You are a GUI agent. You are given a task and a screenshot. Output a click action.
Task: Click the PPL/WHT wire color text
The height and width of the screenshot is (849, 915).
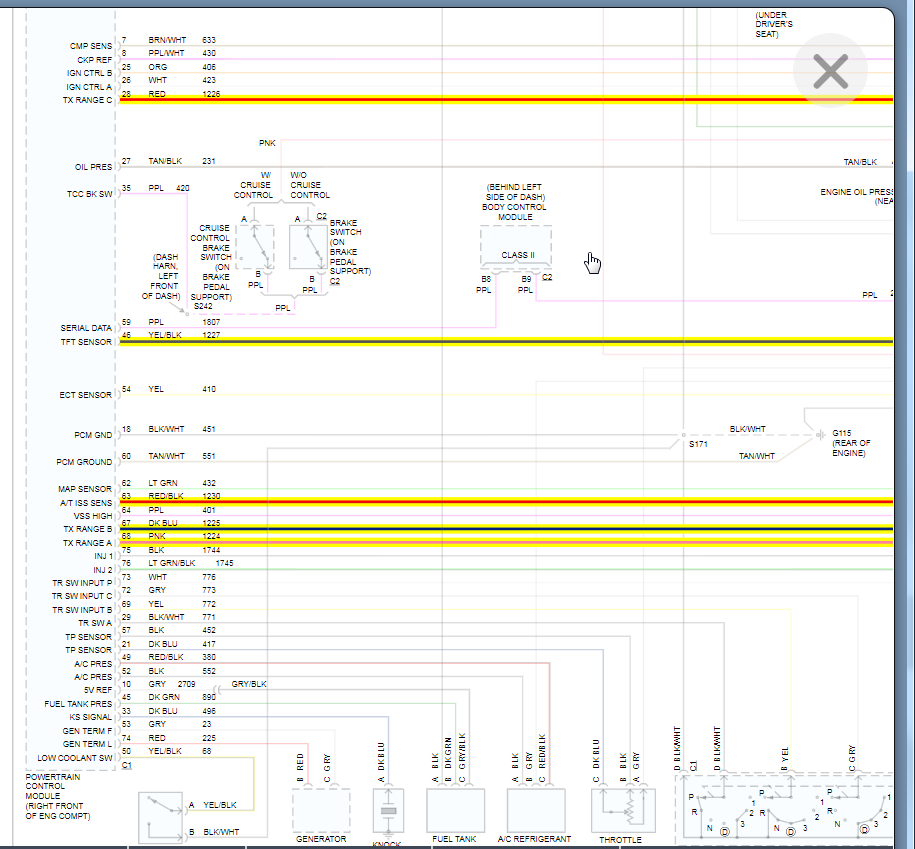(166, 53)
